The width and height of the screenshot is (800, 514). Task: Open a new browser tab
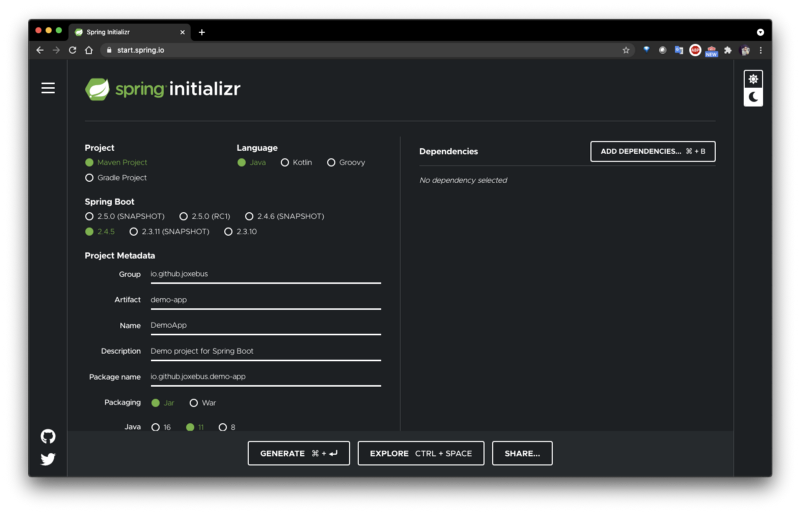202,32
